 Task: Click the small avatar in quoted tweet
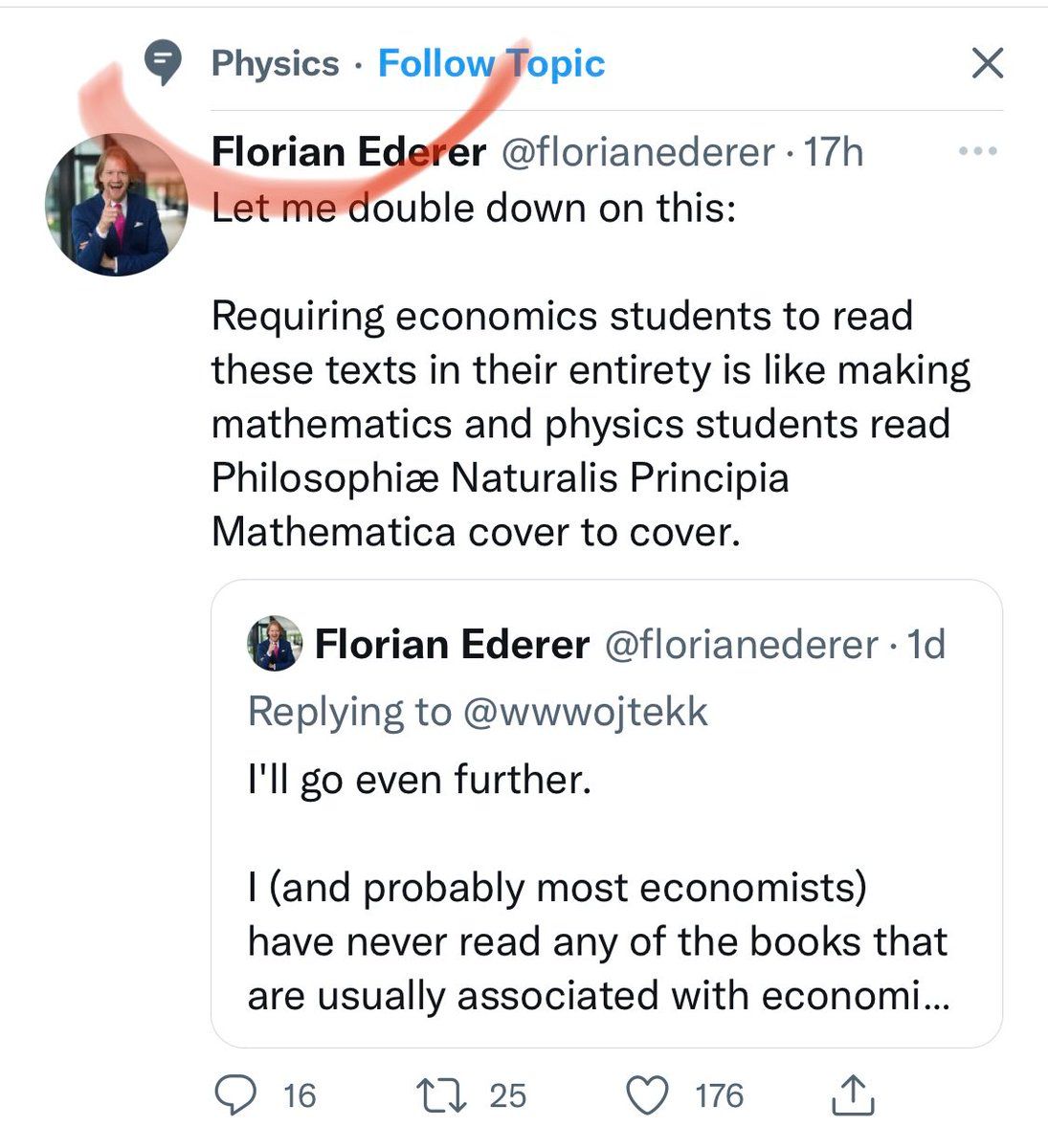click(x=275, y=643)
